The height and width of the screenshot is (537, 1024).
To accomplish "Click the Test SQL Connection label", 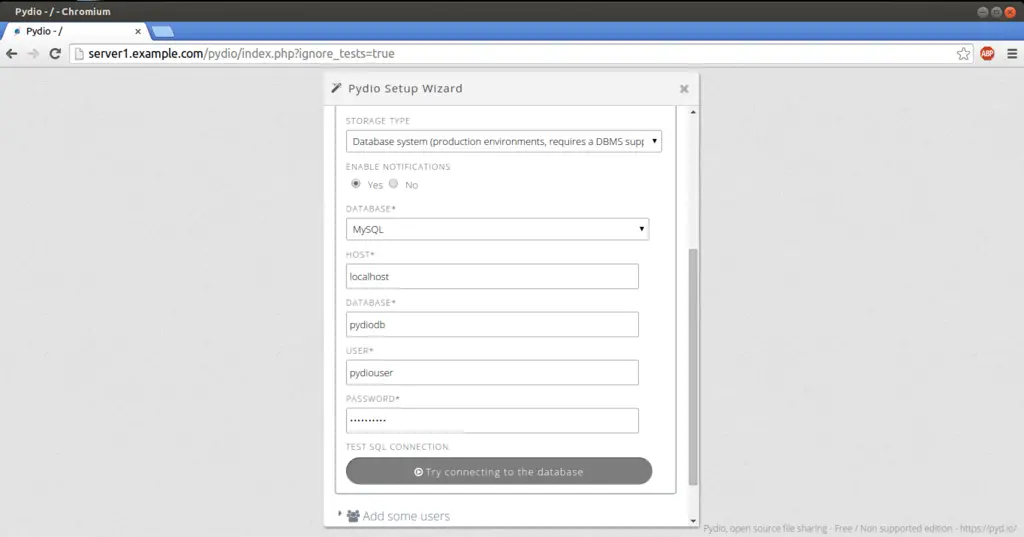I will (398, 447).
